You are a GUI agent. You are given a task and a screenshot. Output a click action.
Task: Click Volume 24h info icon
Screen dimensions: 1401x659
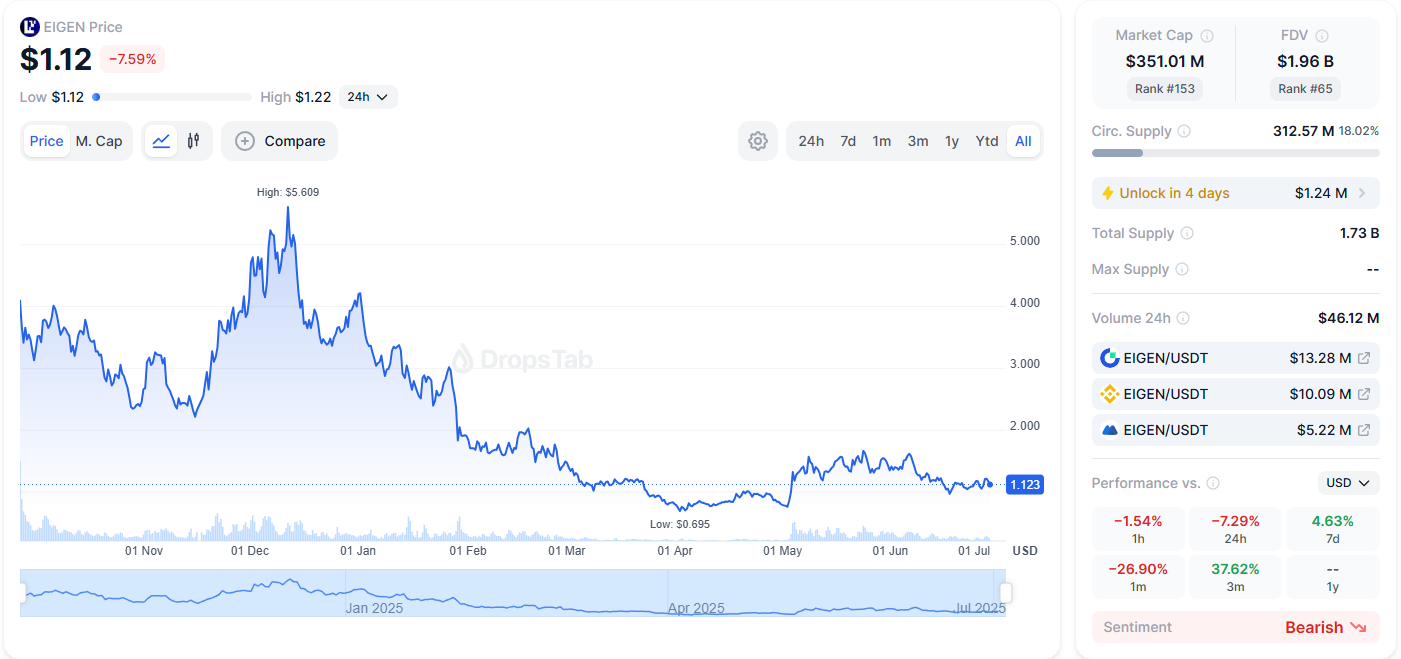(1183, 318)
